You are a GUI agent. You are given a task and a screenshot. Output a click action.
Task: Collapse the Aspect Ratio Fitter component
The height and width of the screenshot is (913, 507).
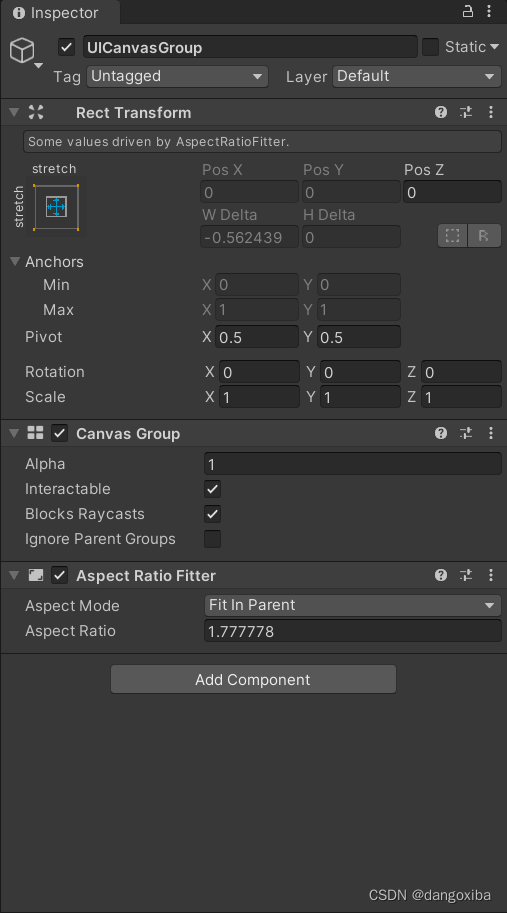coord(14,575)
